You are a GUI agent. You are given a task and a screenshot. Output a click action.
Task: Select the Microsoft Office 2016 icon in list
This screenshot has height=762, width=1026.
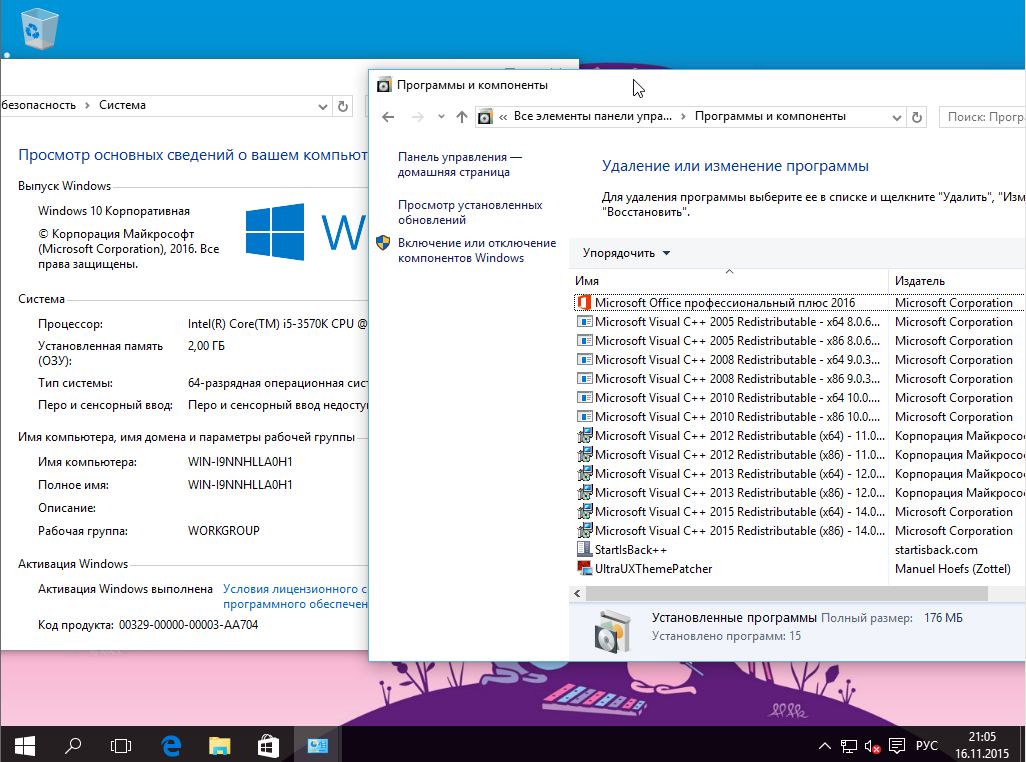click(584, 303)
